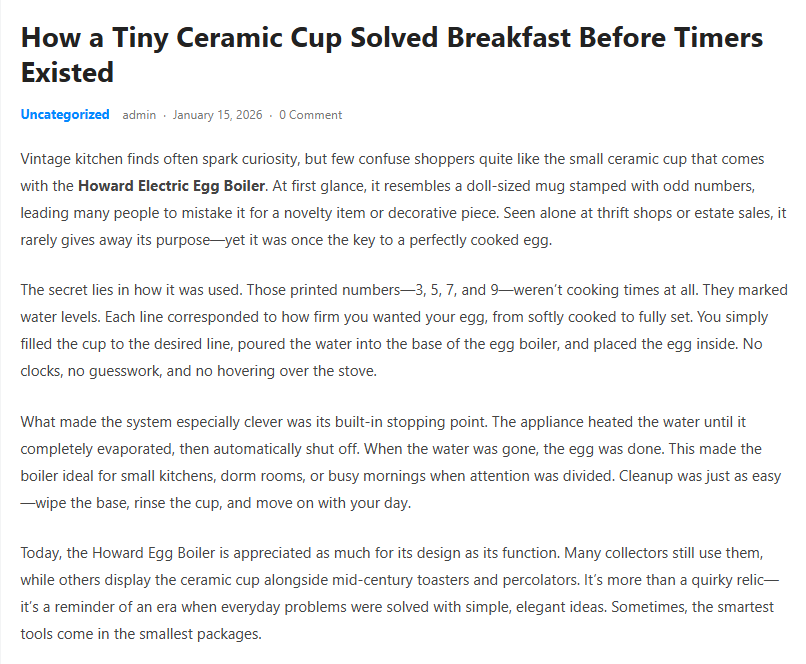The width and height of the screenshot is (806, 664).
Task: Click the word "Existed" in the headline
Action: 67,73
